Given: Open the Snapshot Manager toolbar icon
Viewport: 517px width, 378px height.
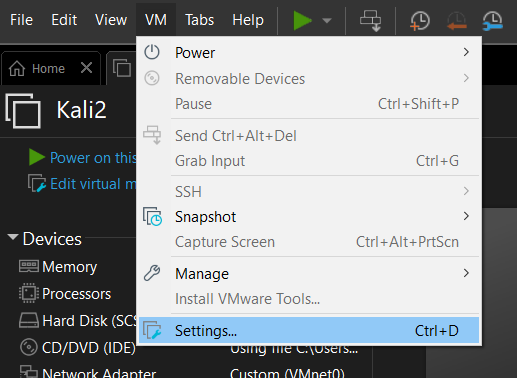Looking at the screenshot, I should pos(493,21).
